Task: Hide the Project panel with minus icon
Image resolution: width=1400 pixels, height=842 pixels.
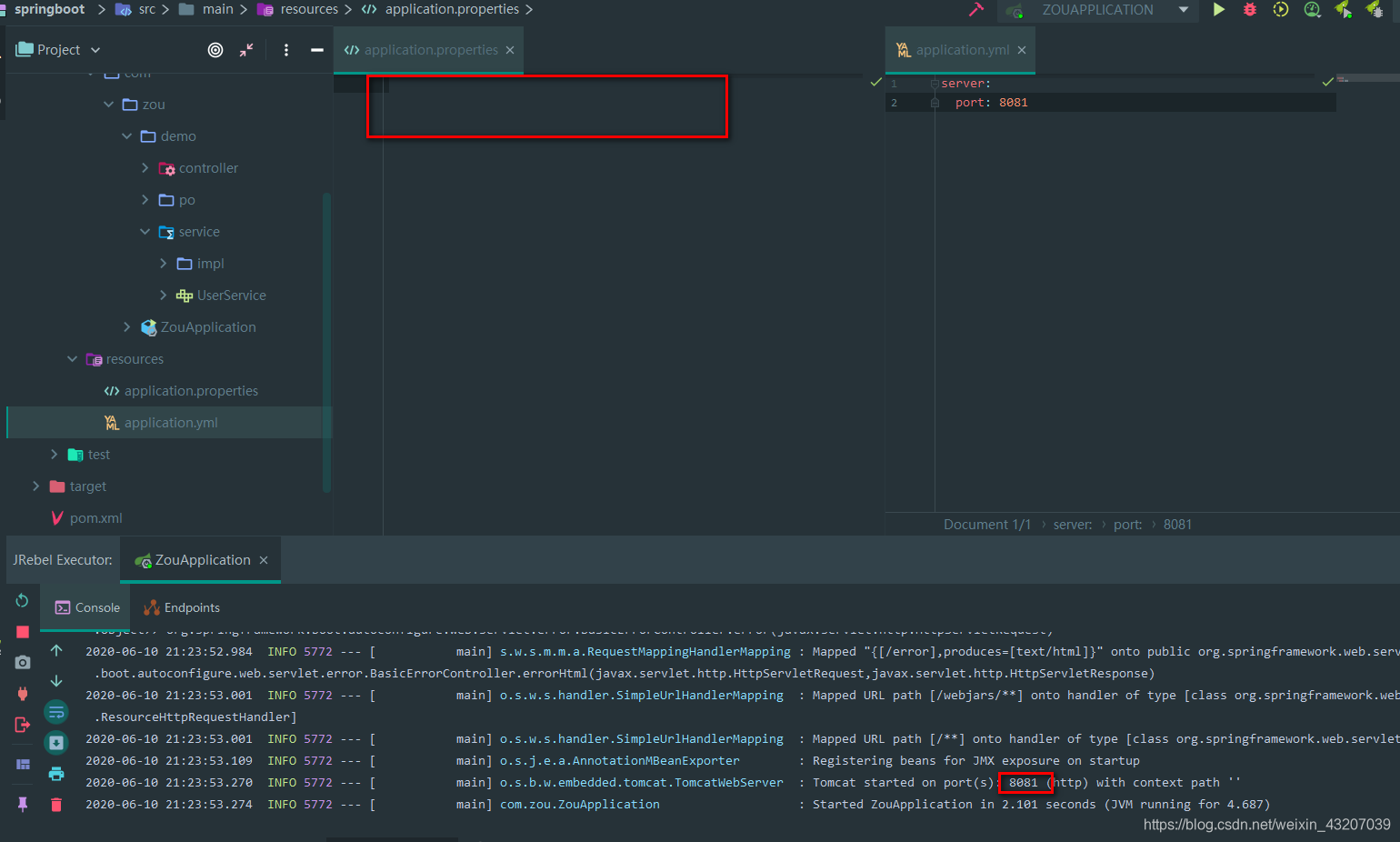Action: click(x=317, y=50)
